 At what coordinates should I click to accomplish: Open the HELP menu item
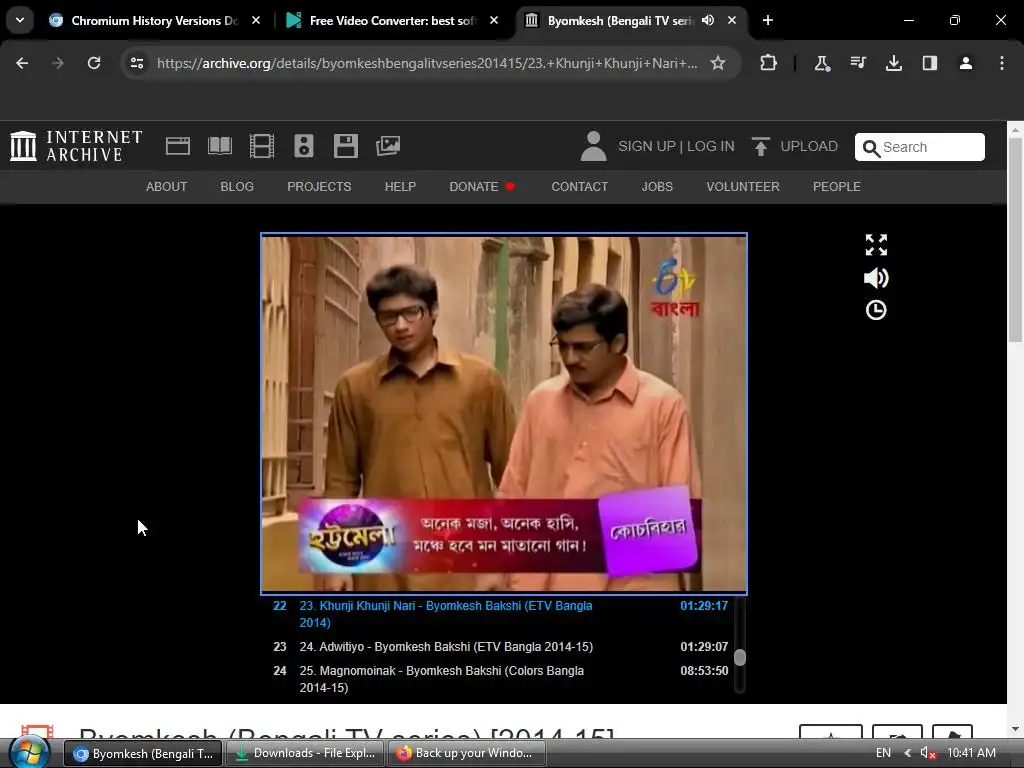point(400,187)
